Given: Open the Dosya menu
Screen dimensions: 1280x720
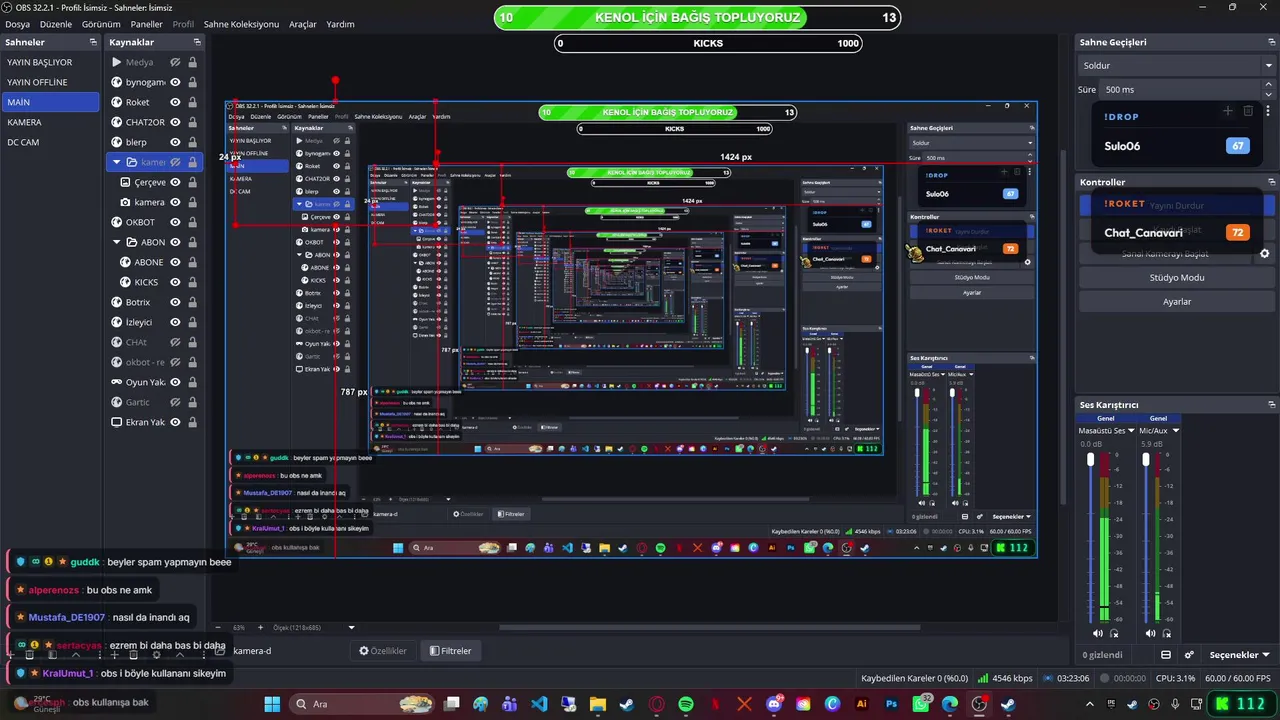Looking at the screenshot, I should 17,24.
